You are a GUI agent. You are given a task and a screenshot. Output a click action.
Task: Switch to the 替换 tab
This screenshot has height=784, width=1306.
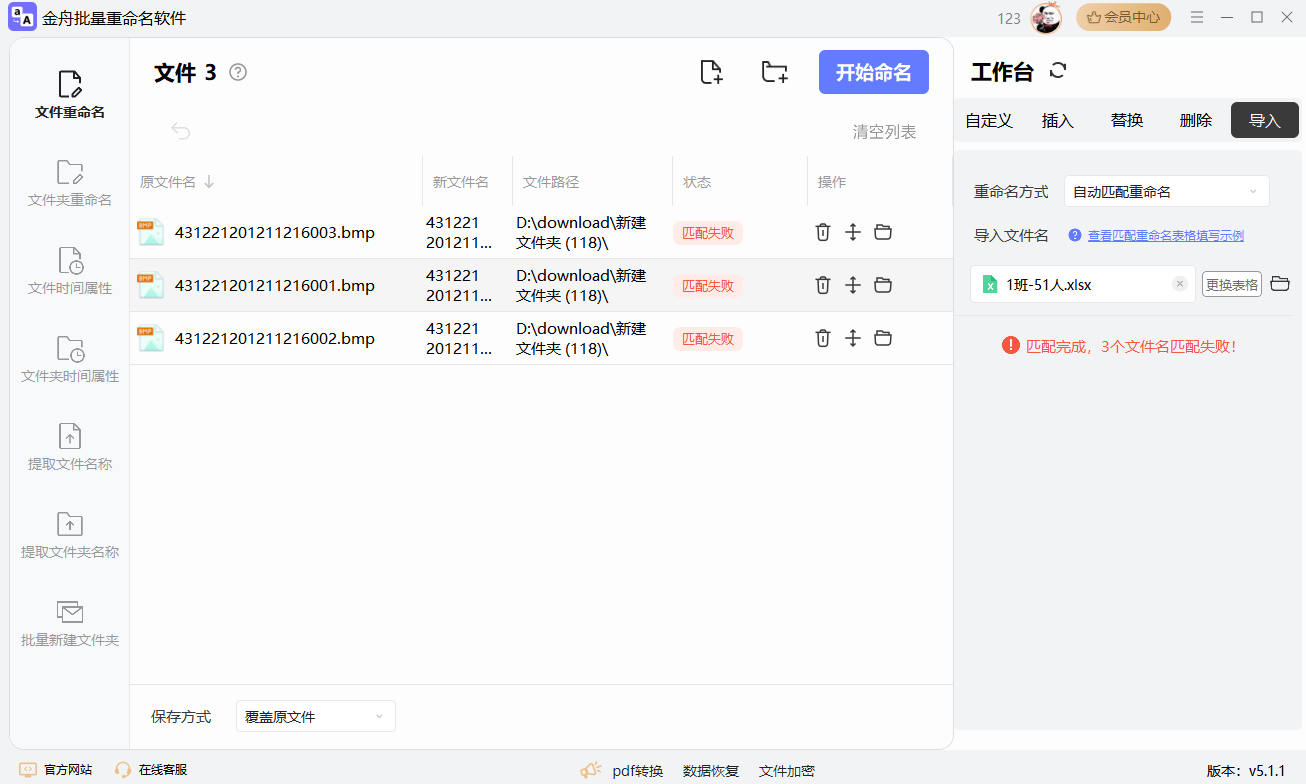click(x=1127, y=120)
